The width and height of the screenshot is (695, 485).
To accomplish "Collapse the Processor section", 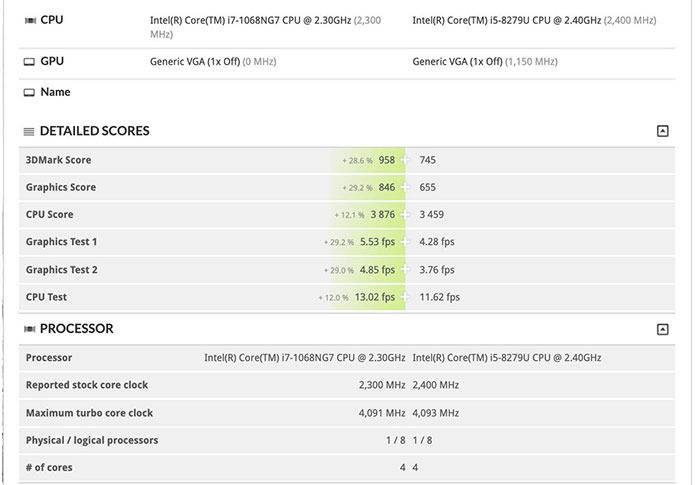I will (x=662, y=329).
